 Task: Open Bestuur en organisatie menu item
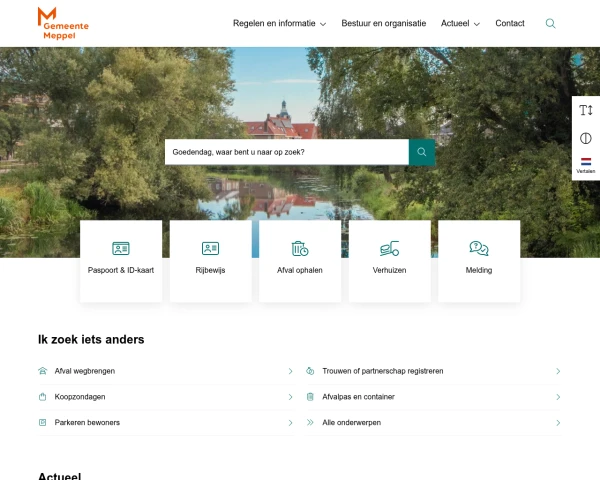[x=383, y=23]
